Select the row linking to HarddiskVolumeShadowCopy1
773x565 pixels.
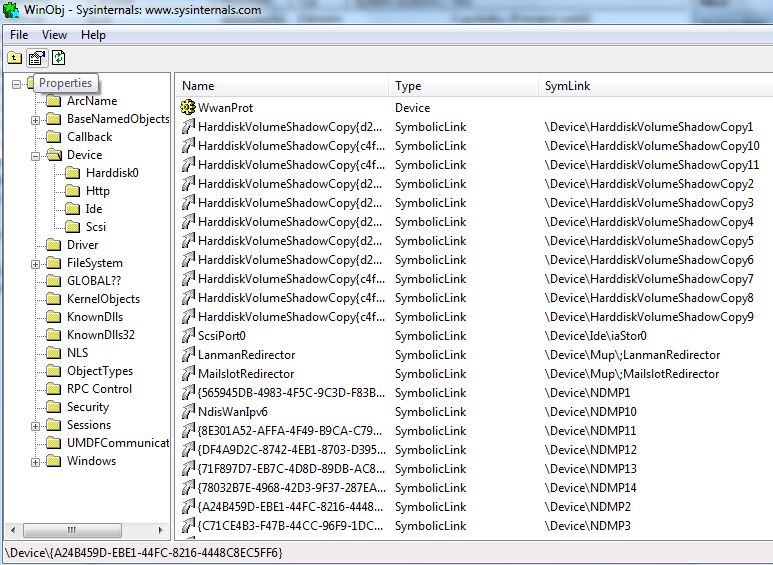(x=475, y=127)
